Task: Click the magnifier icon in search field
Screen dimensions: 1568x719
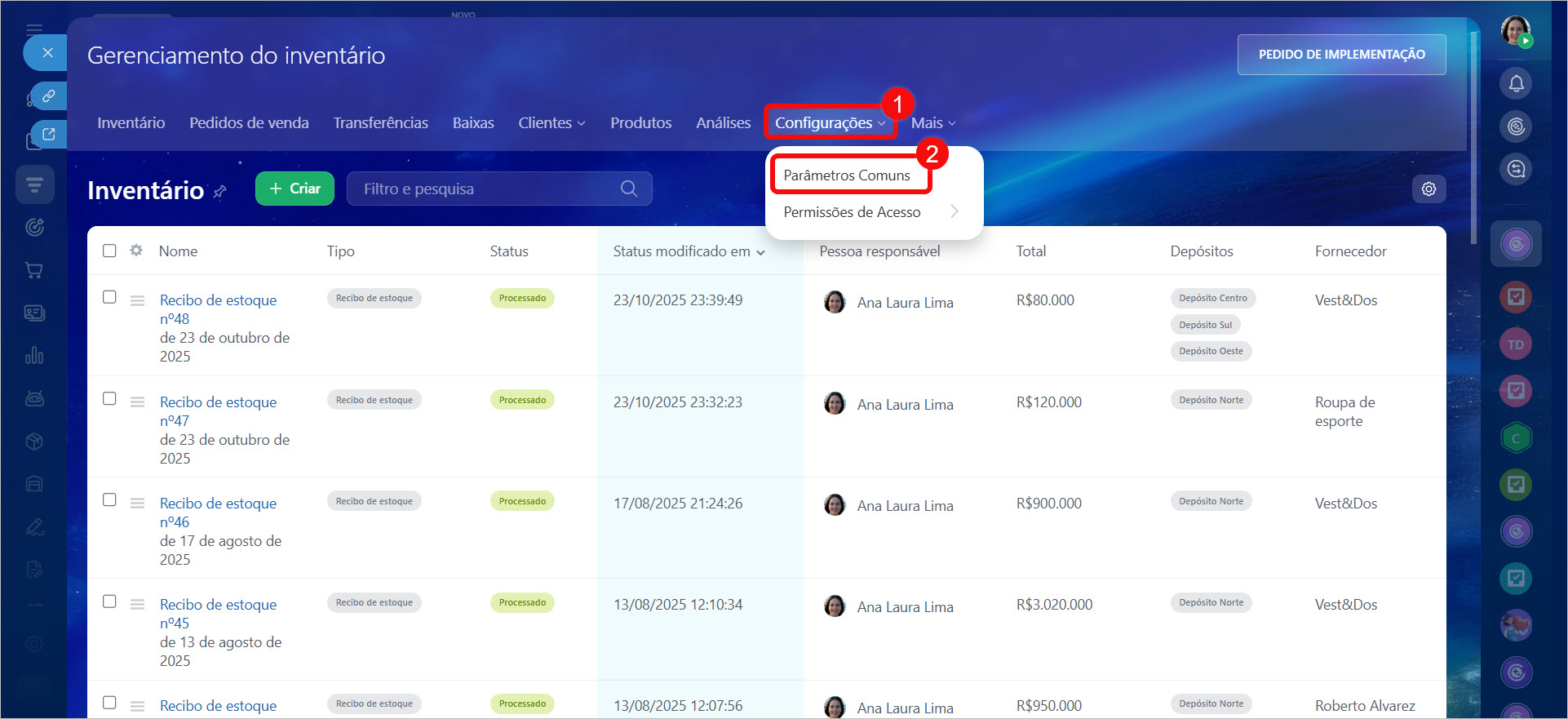Action: [x=628, y=189]
